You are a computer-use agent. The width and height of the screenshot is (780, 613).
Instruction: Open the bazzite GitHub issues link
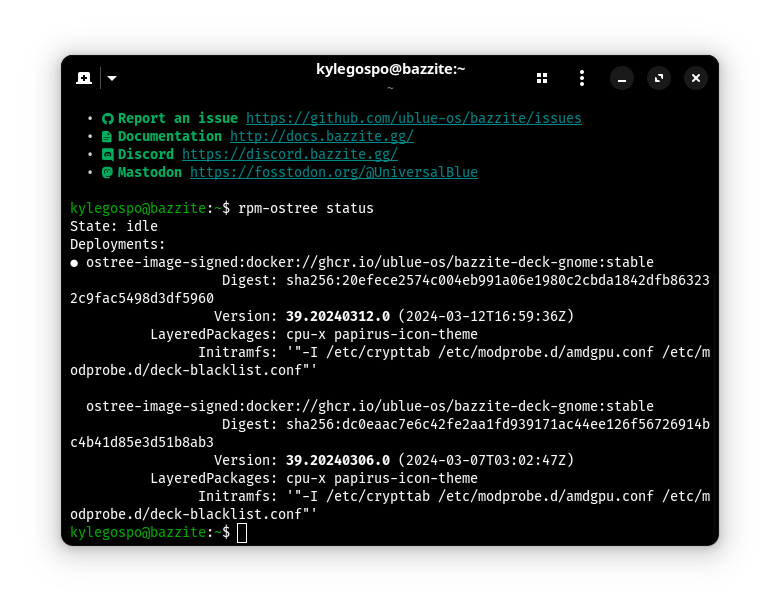[x=414, y=118]
